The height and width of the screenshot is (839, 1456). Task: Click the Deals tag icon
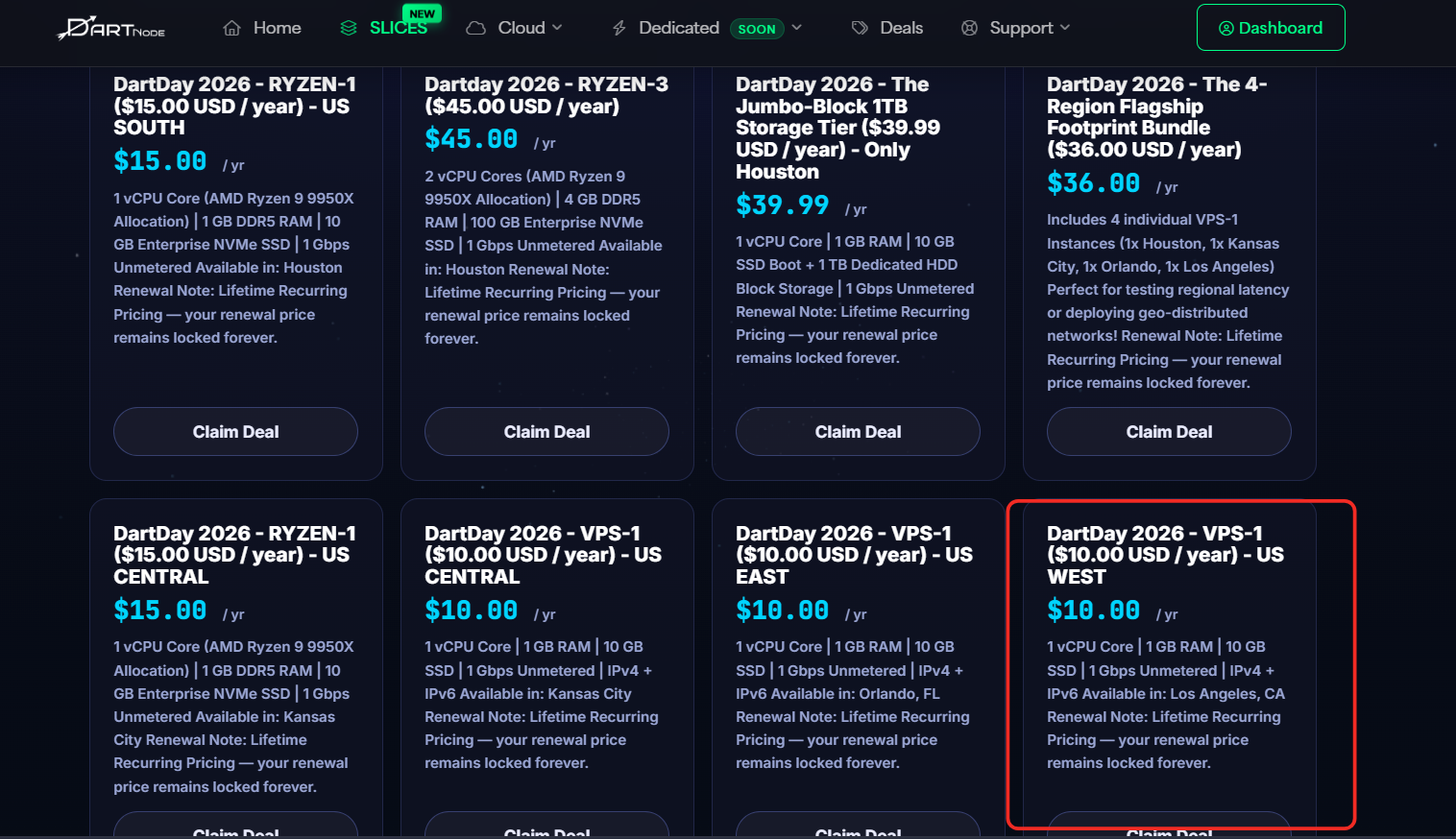tap(860, 28)
